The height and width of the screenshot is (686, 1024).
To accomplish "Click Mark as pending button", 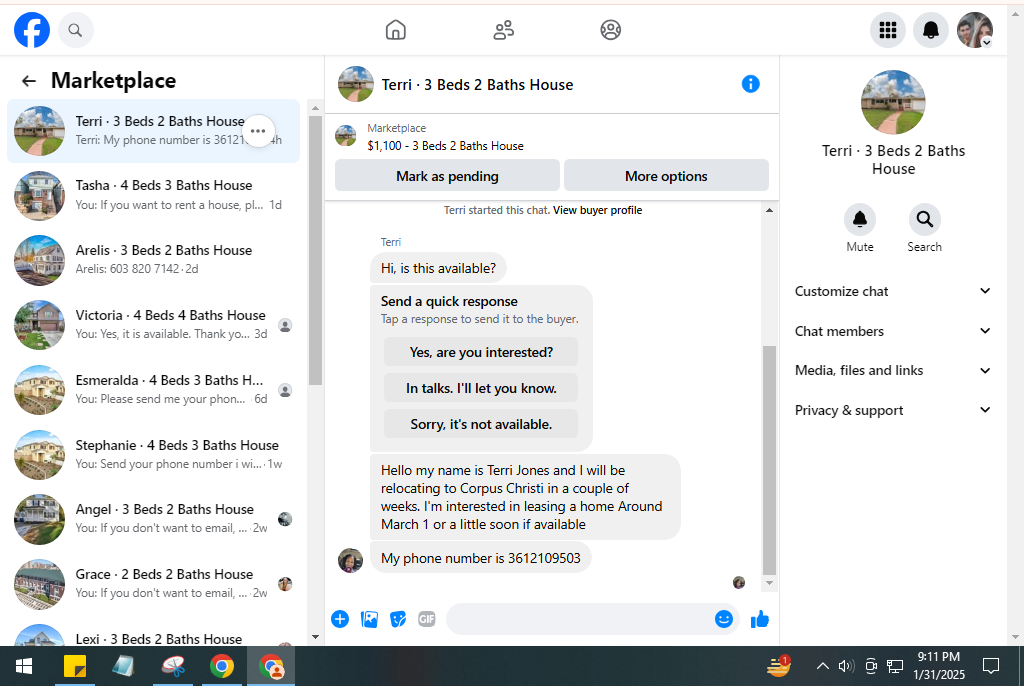I will pos(447,176).
